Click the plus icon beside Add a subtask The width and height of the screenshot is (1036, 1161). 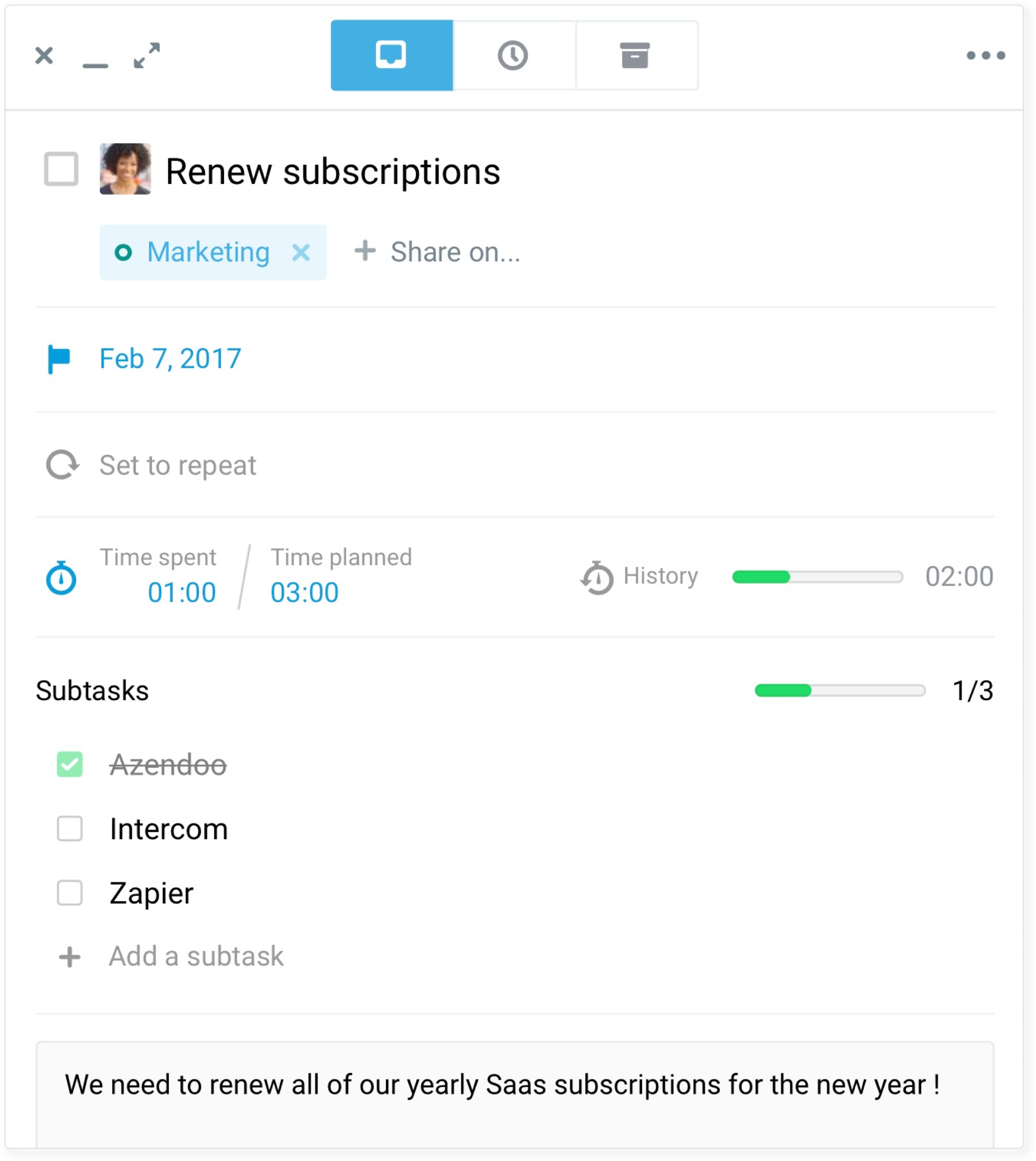70,957
